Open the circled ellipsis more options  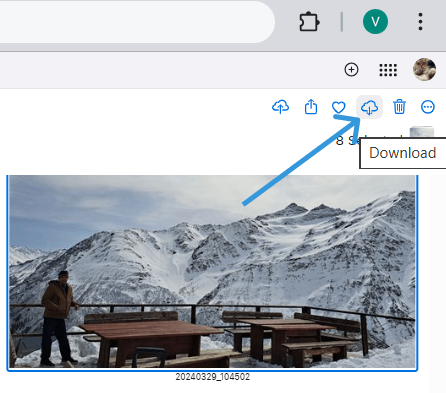pos(428,107)
